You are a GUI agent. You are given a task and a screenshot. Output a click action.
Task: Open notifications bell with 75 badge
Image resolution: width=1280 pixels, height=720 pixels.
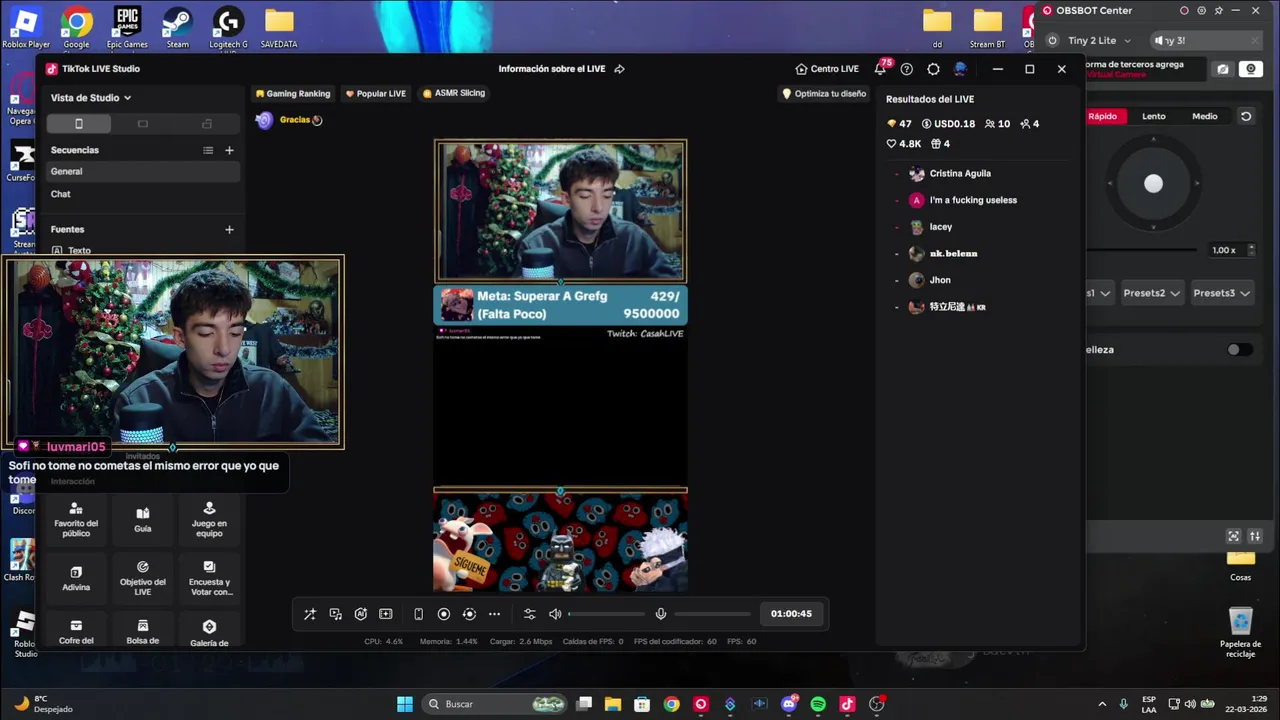880,68
